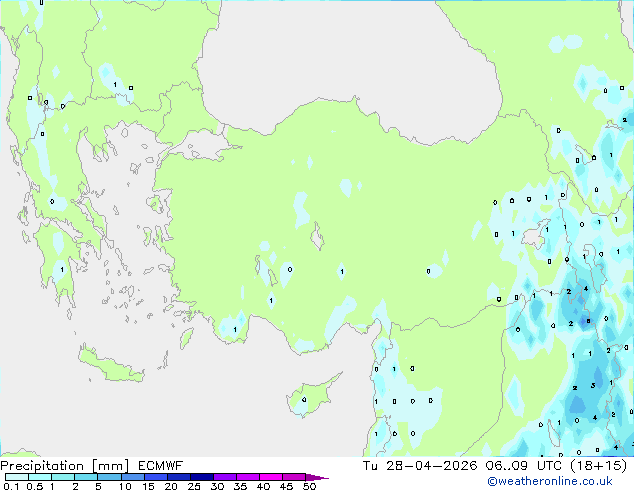Click the '50' legend scale label
This screenshot has height=490, width=634.
[x=309, y=486]
